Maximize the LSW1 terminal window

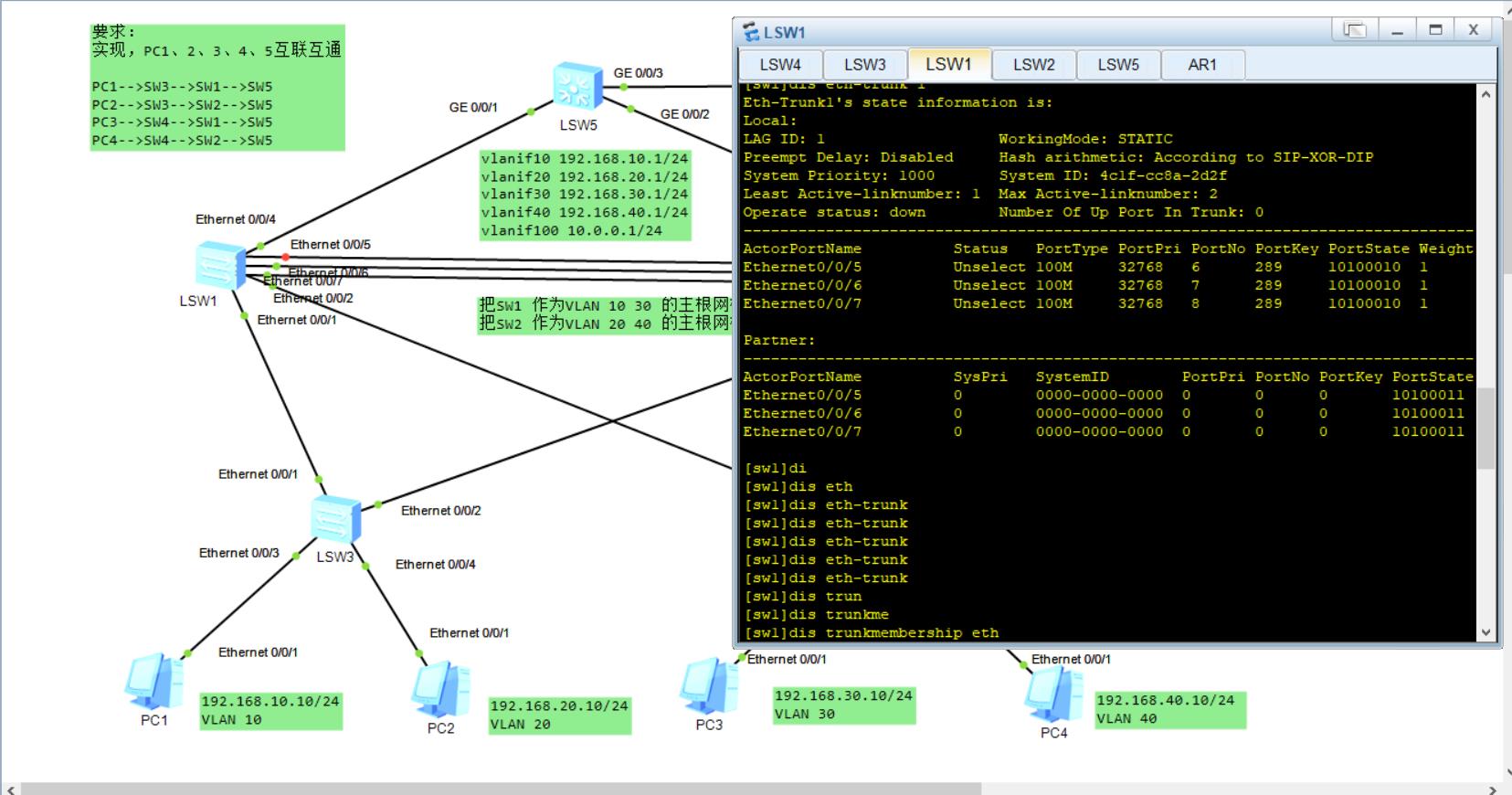(1435, 30)
